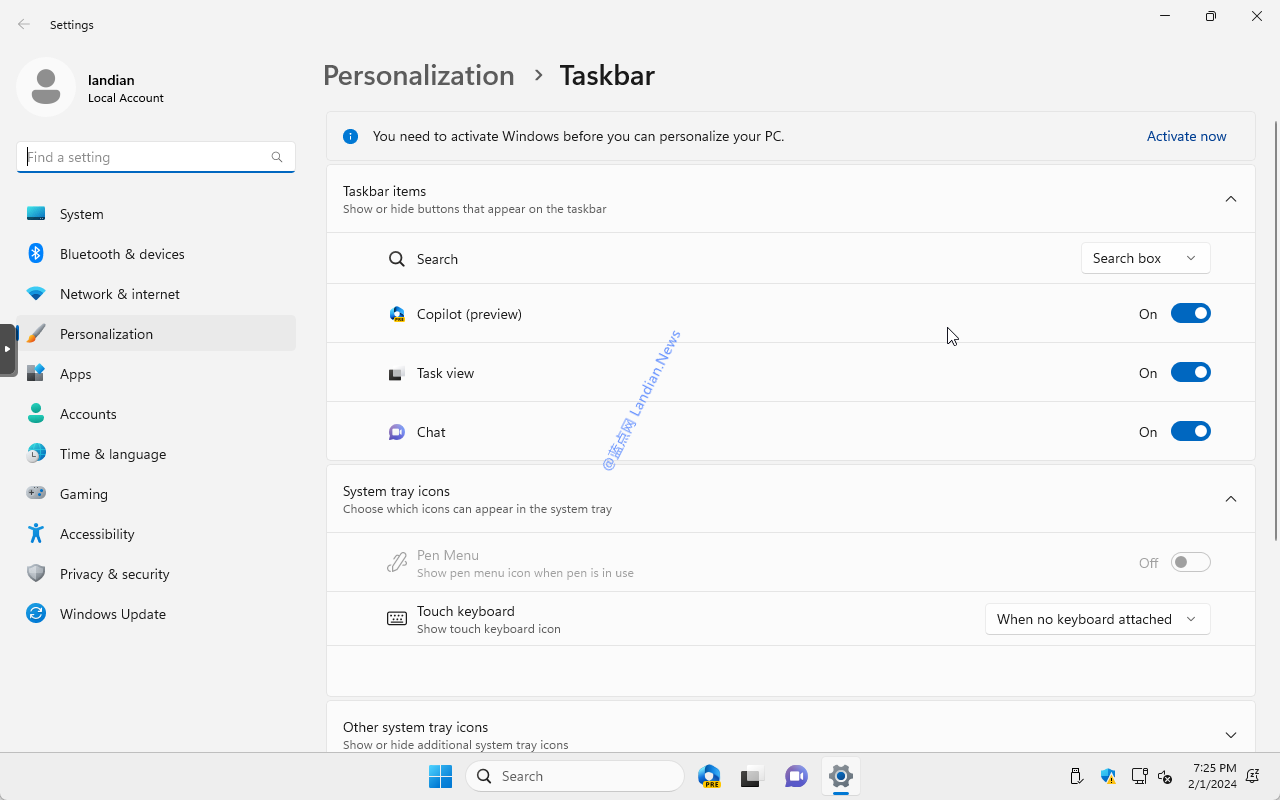This screenshot has height=800, width=1280.
Task: Click the Search magnifier icon in Taskbar items
Action: click(x=397, y=259)
